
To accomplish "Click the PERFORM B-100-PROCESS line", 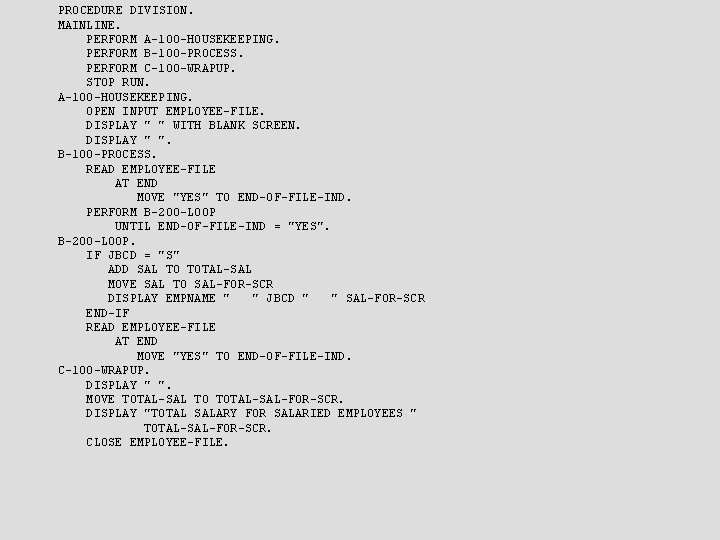I will point(165,53).
